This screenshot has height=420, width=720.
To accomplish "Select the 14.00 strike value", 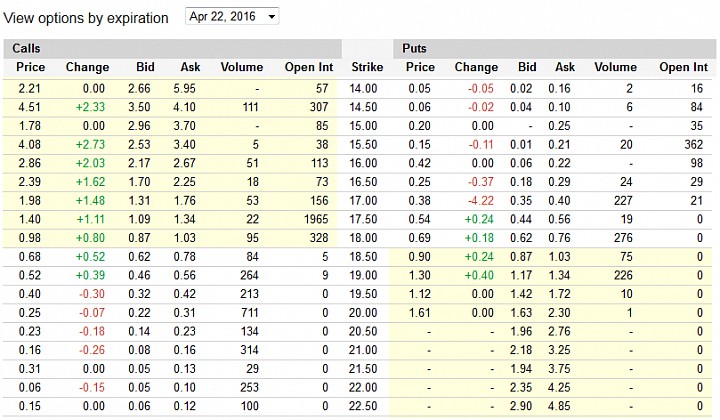I will click(x=363, y=88).
